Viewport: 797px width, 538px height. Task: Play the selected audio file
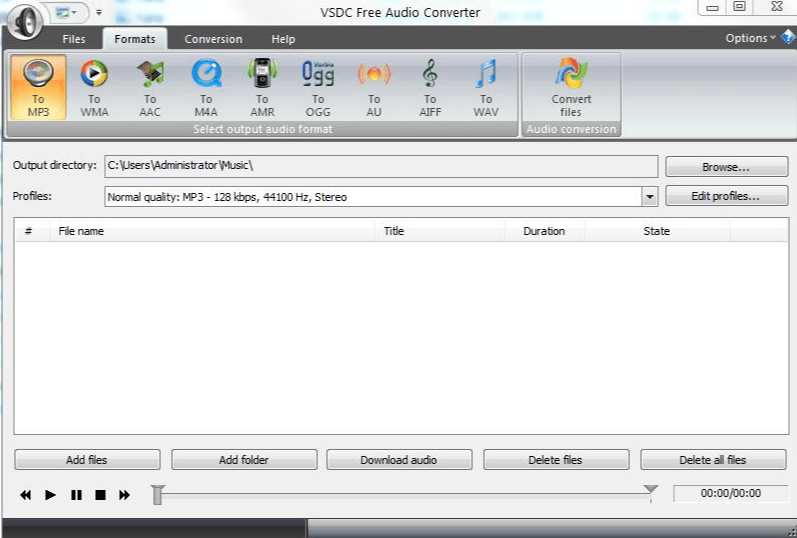(50, 495)
